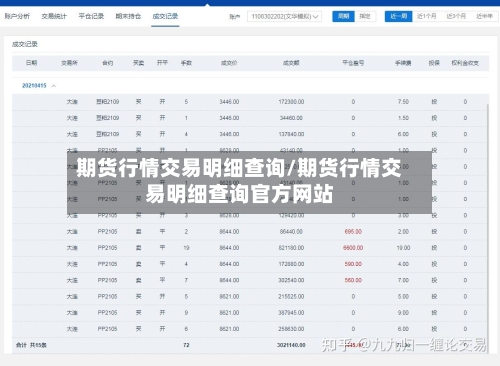
Task: Switch to the 交易统计 tab
Action: coord(54,16)
